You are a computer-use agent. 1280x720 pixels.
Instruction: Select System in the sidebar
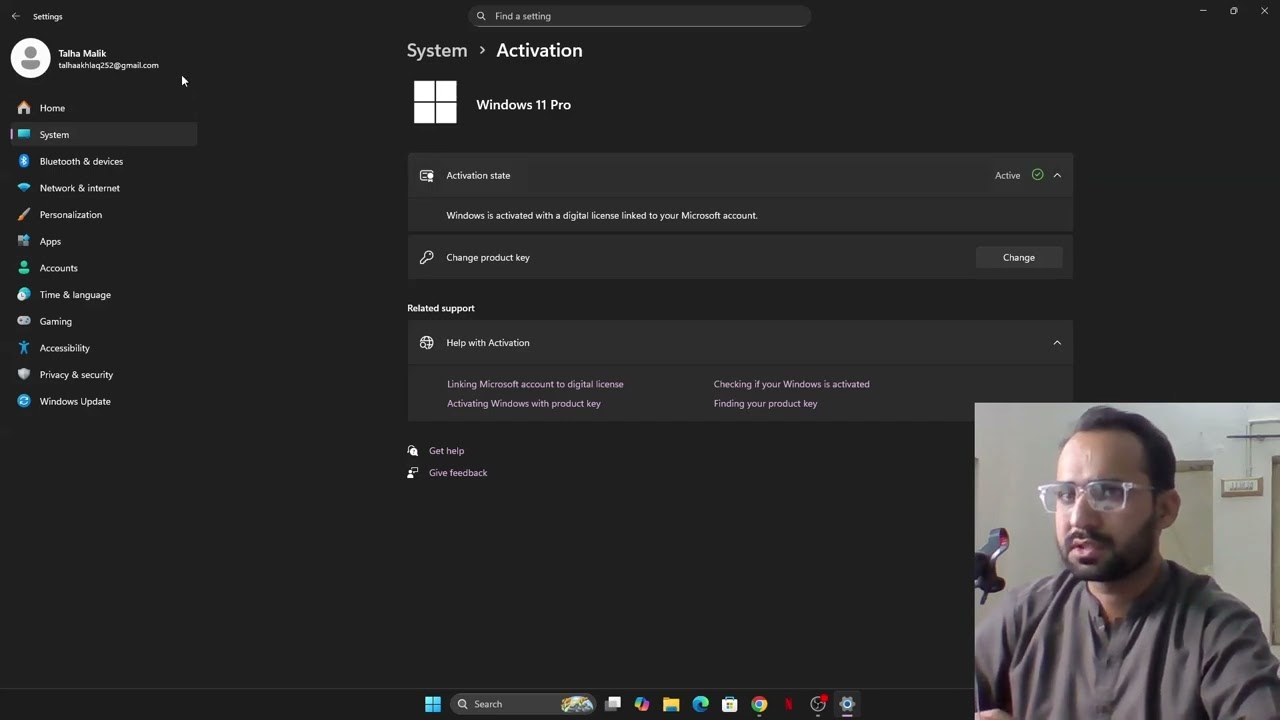pyautogui.click(x=104, y=134)
